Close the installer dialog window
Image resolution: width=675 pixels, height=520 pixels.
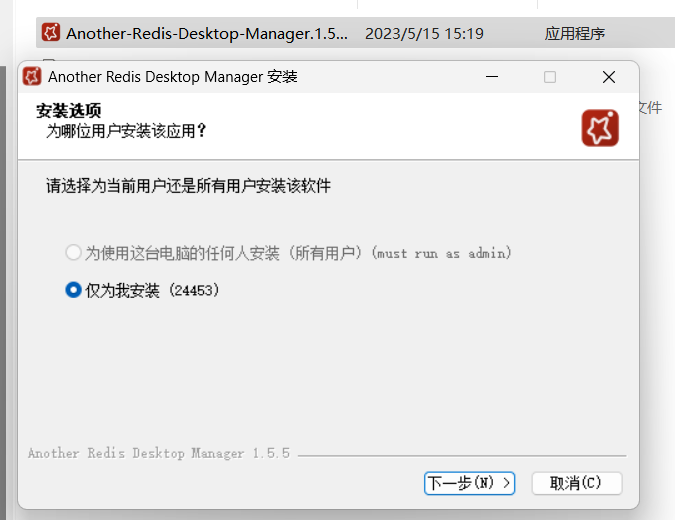click(609, 77)
